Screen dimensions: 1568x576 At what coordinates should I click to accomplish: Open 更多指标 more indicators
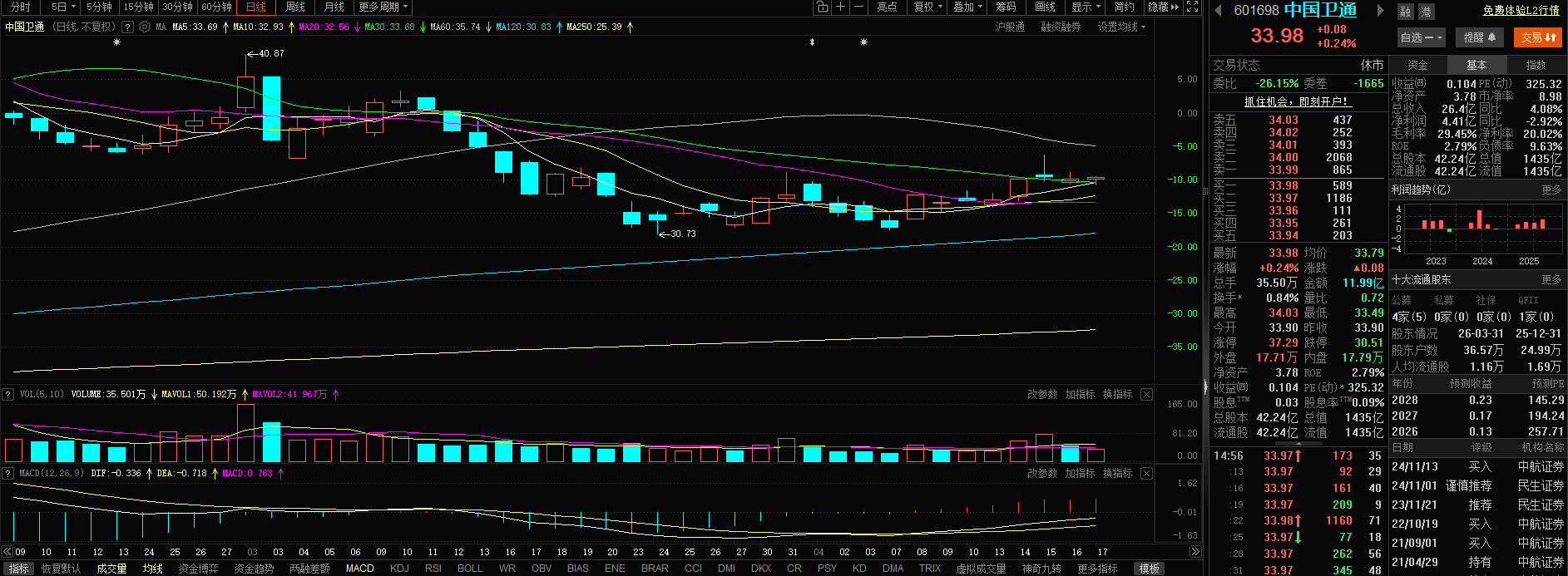(x=1097, y=569)
